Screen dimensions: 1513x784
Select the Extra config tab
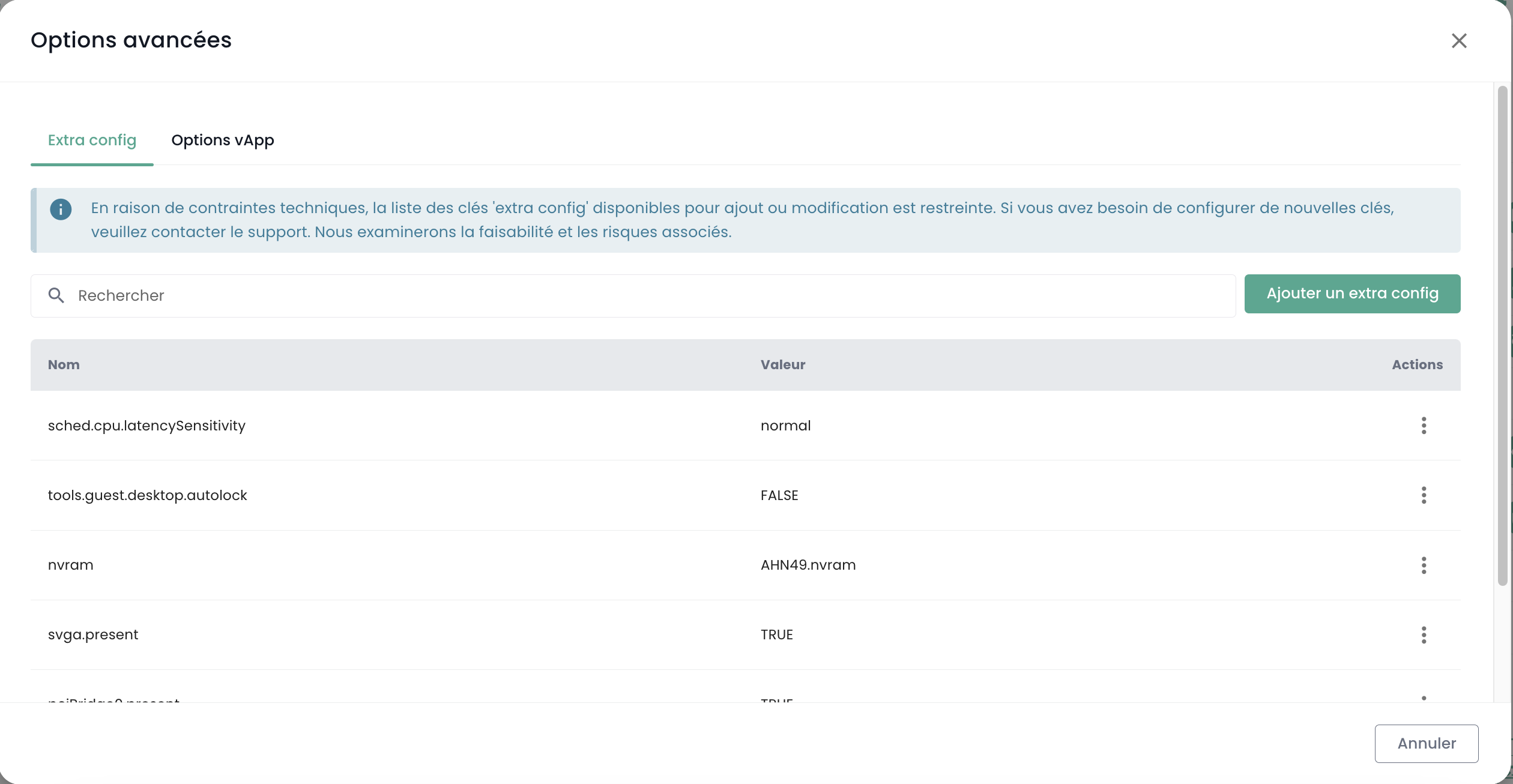pos(92,140)
